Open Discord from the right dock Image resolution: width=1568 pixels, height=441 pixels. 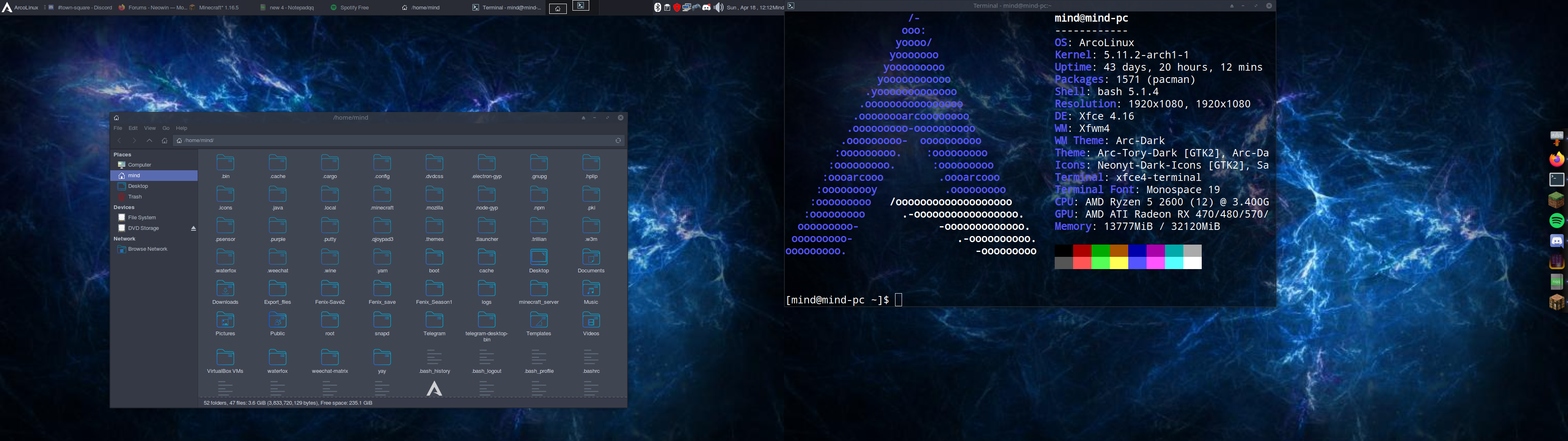click(1557, 241)
